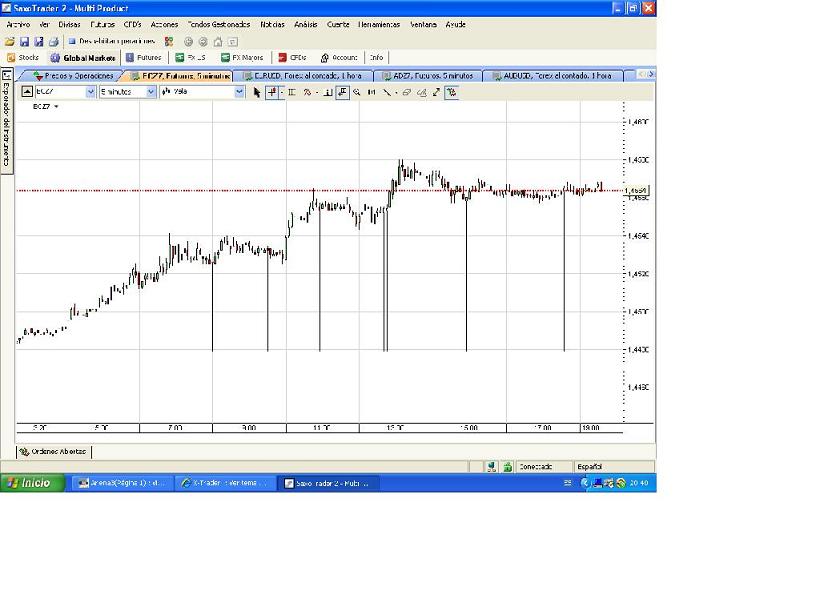Open the Herramientas menu
This screenshot has width=820, height=615.
click(379, 25)
